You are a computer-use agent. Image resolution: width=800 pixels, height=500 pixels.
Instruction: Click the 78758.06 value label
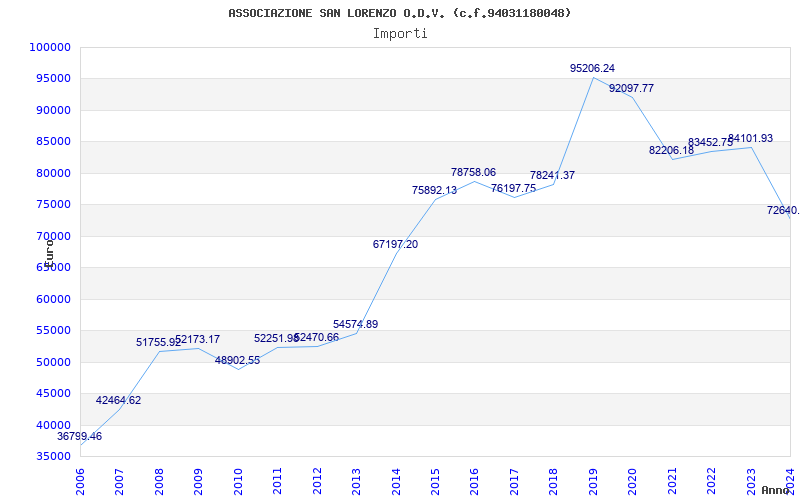pyautogui.click(x=473, y=172)
